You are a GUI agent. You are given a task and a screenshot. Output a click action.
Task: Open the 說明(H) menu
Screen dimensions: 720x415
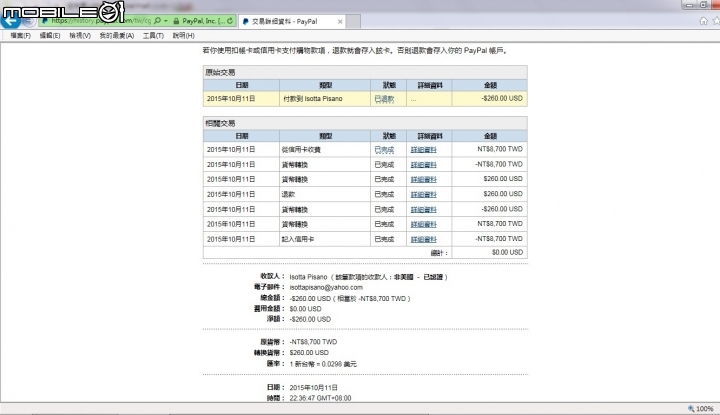[x=183, y=35]
